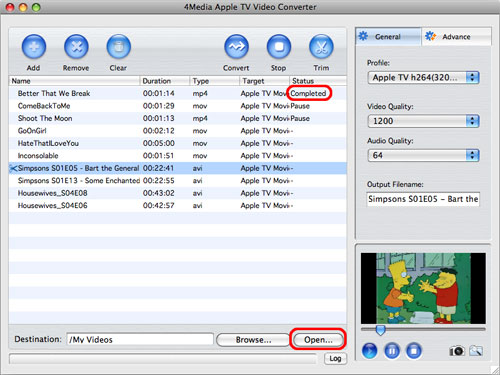Click the Simpsons preview video thumbnail

(423, 288)
